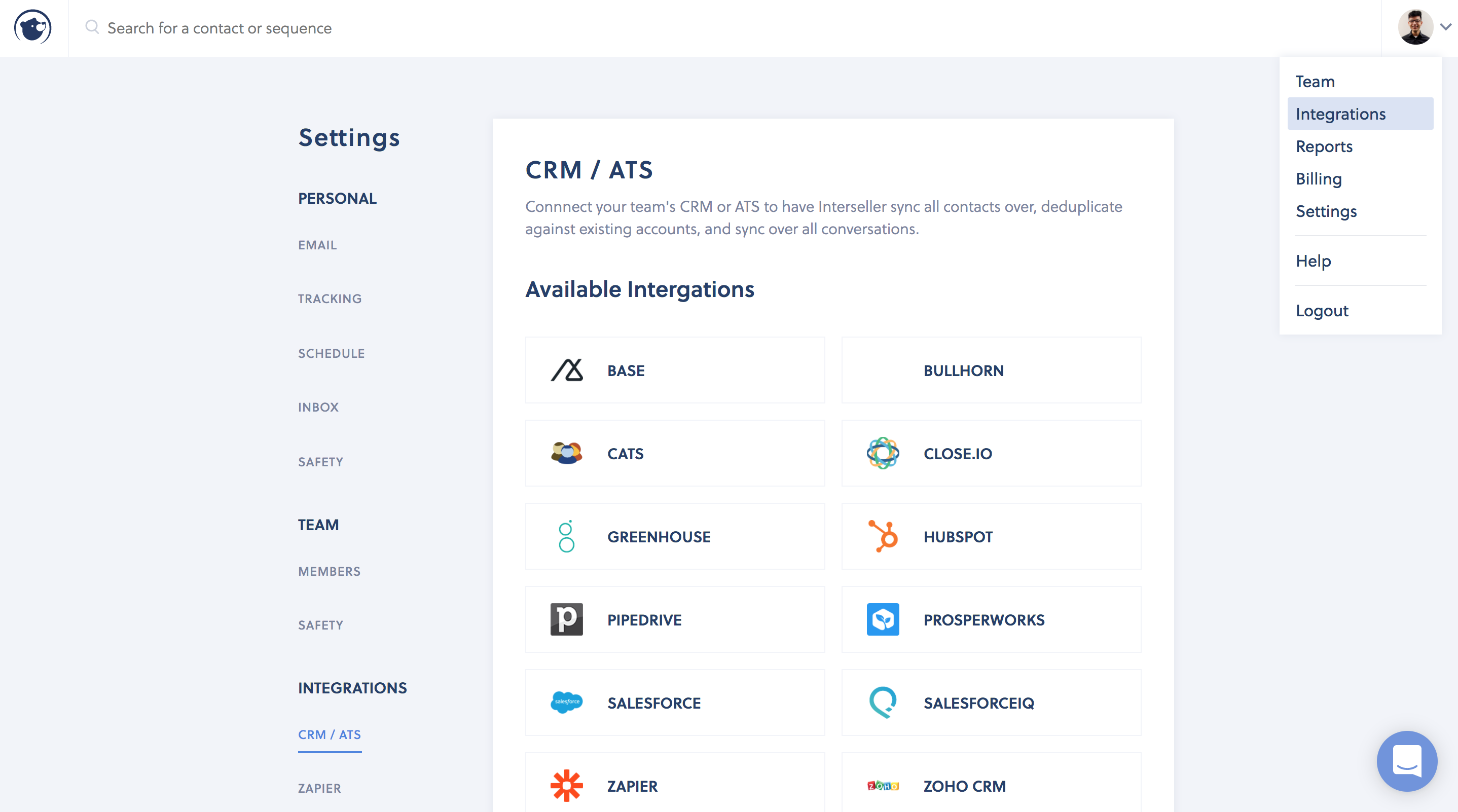Open Safety under Personal section
This screenshot has width=1458, height=812.
point(320,462)
